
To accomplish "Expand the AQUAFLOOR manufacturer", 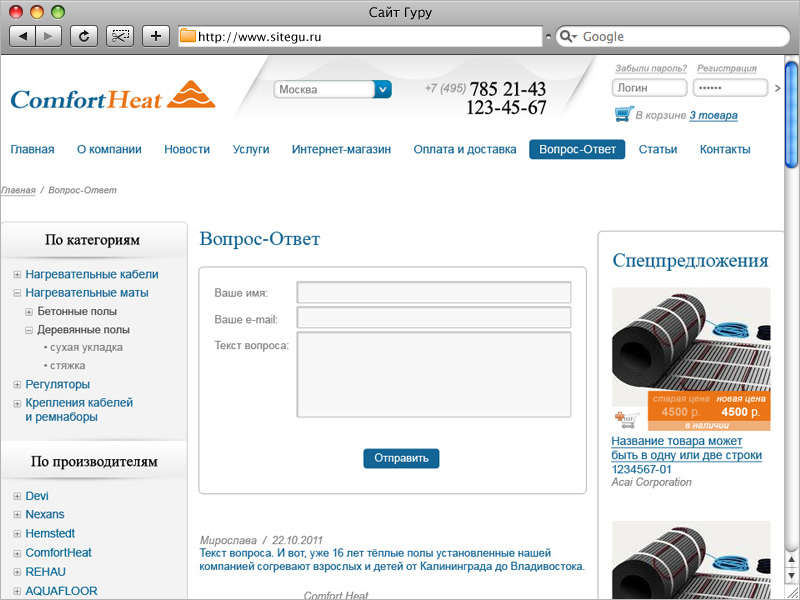I will pyautogui.click(x=17, y=591).
